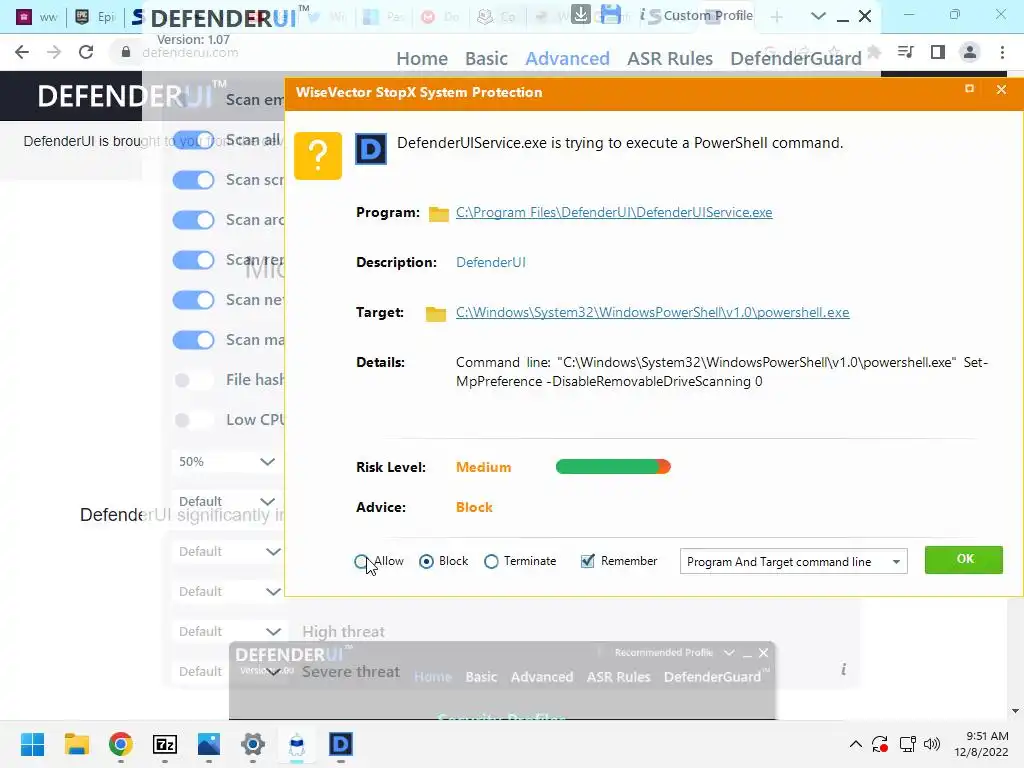Viewport: 1024px width, 768px height.
Task: Open taskbar clock showing 9:51 AM
Action: click(x=982, y=744)
